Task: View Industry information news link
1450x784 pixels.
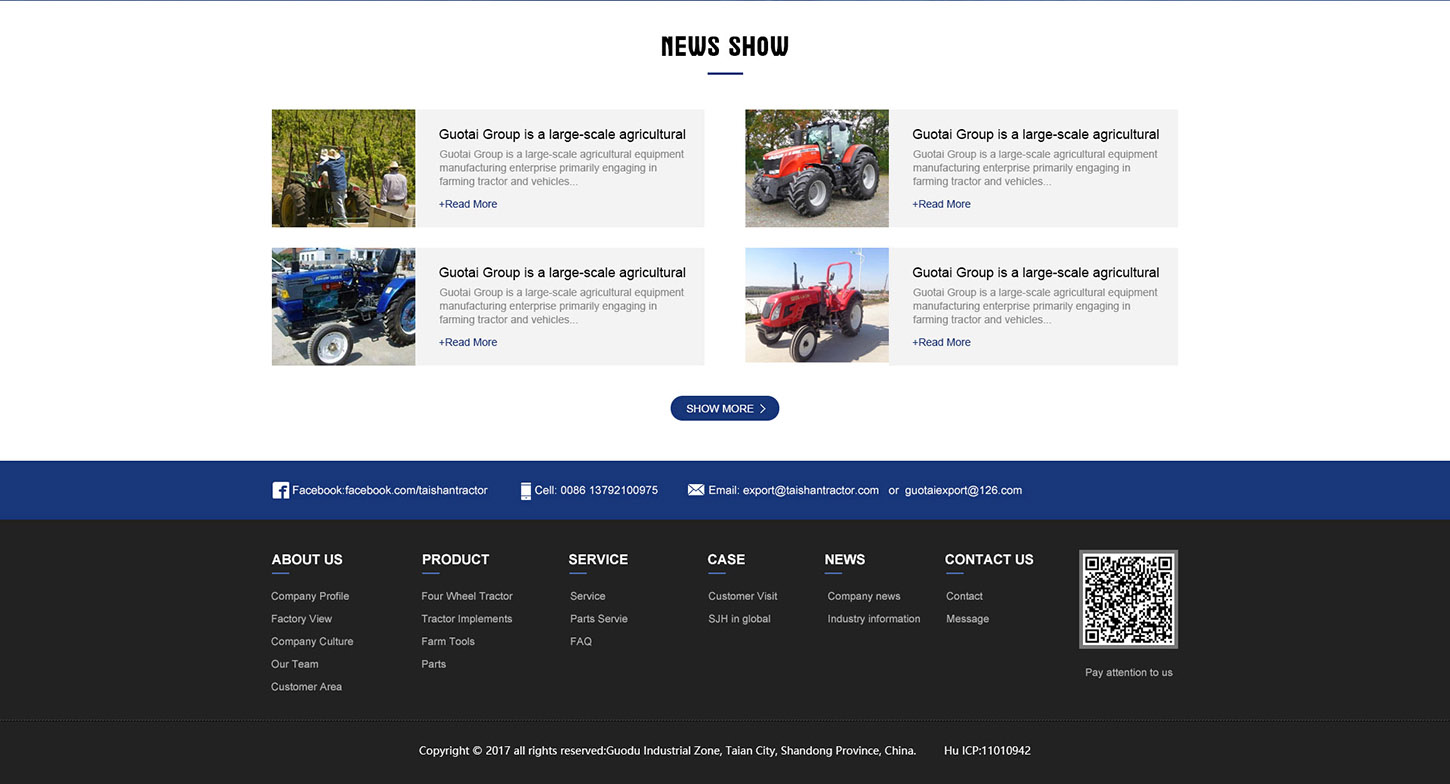Action: (x=873, y=619)
